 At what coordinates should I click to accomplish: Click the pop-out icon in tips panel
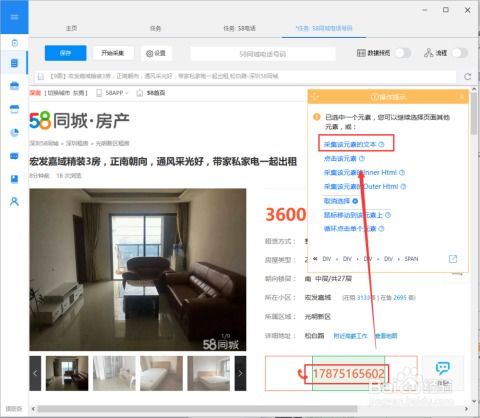[453, 259]
